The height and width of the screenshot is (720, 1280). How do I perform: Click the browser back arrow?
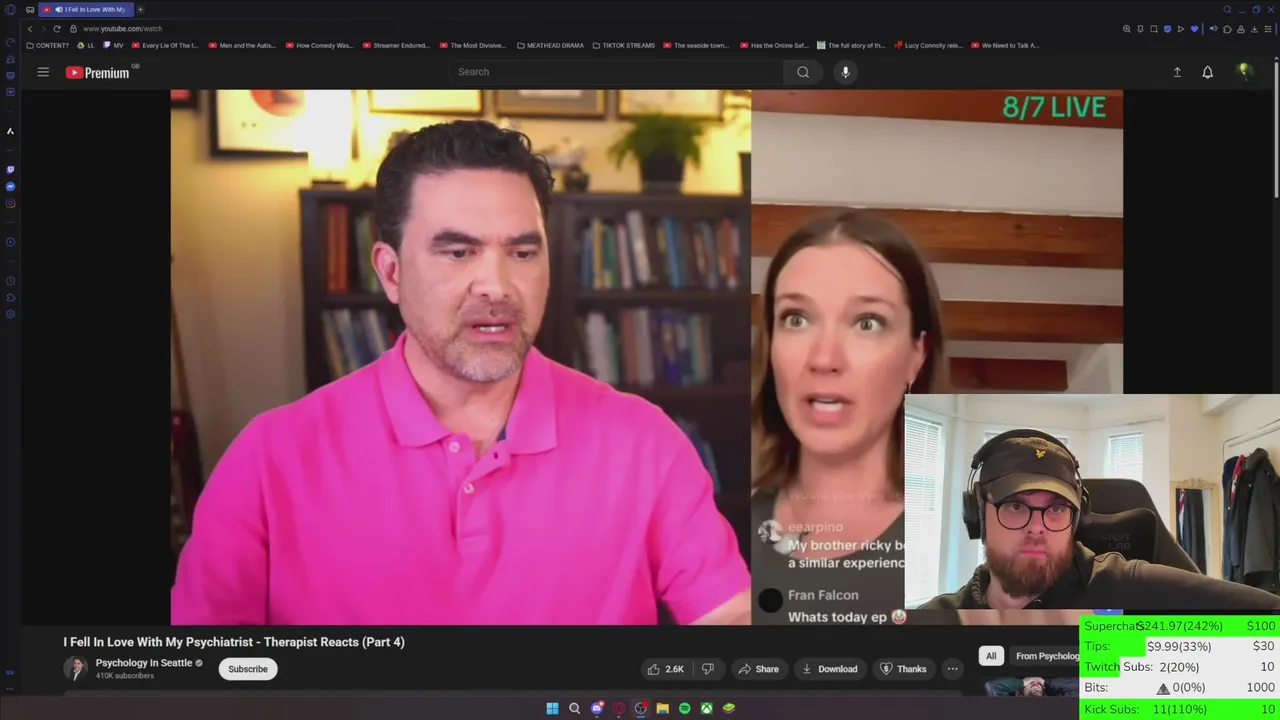[x=30, y=29]
